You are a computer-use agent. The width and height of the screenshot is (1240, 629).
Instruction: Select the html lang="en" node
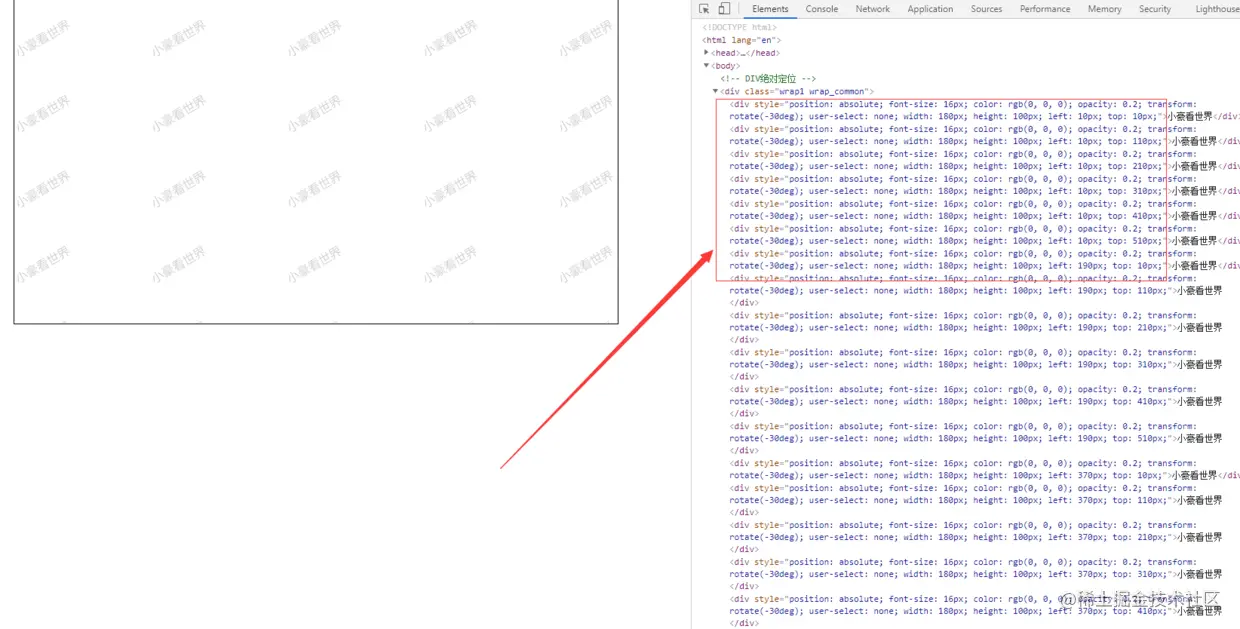(x=742, y=40)
